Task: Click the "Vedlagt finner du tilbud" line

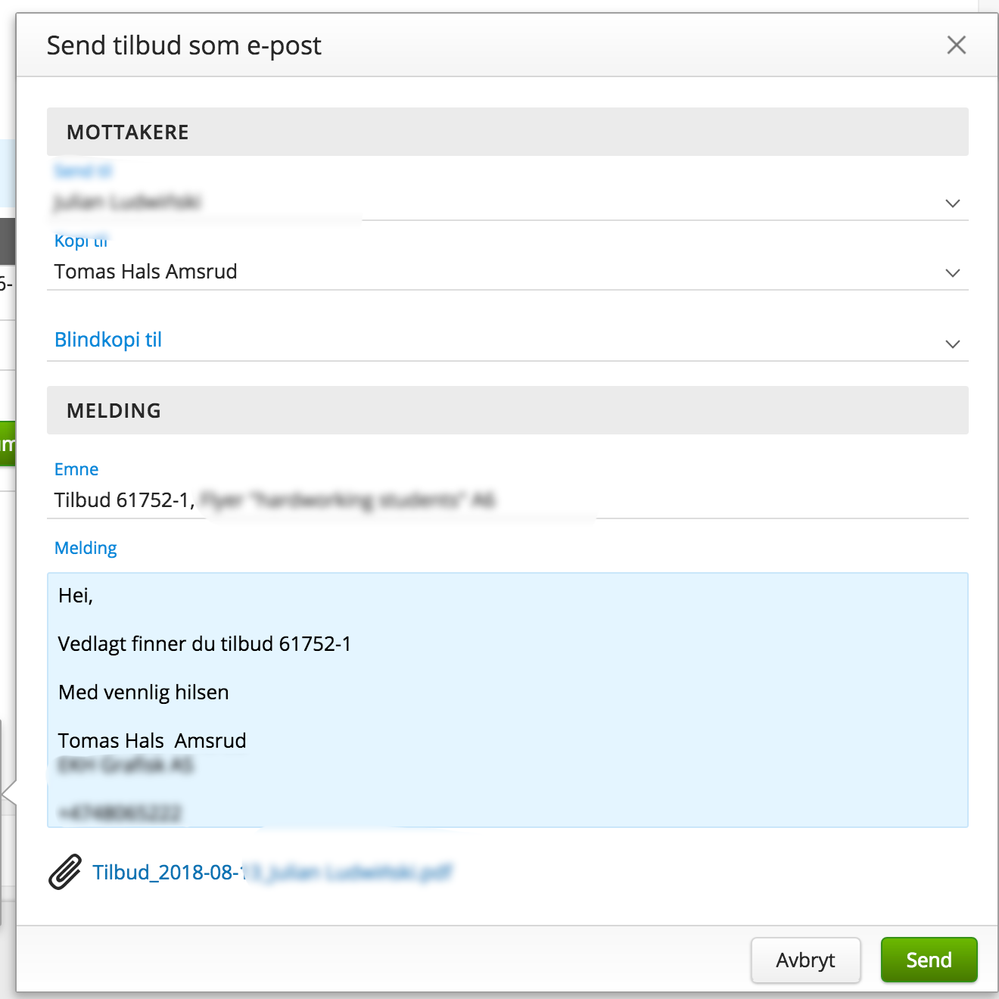Action: tap(204, 643)
